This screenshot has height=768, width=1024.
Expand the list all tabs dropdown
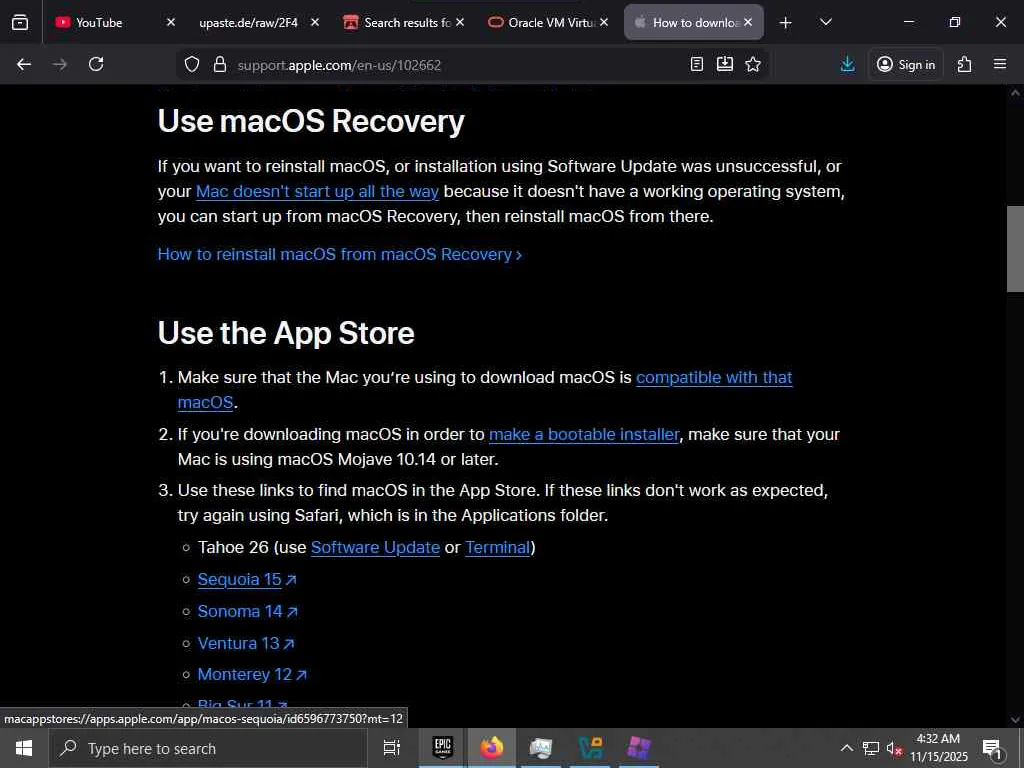pos(825,22)
